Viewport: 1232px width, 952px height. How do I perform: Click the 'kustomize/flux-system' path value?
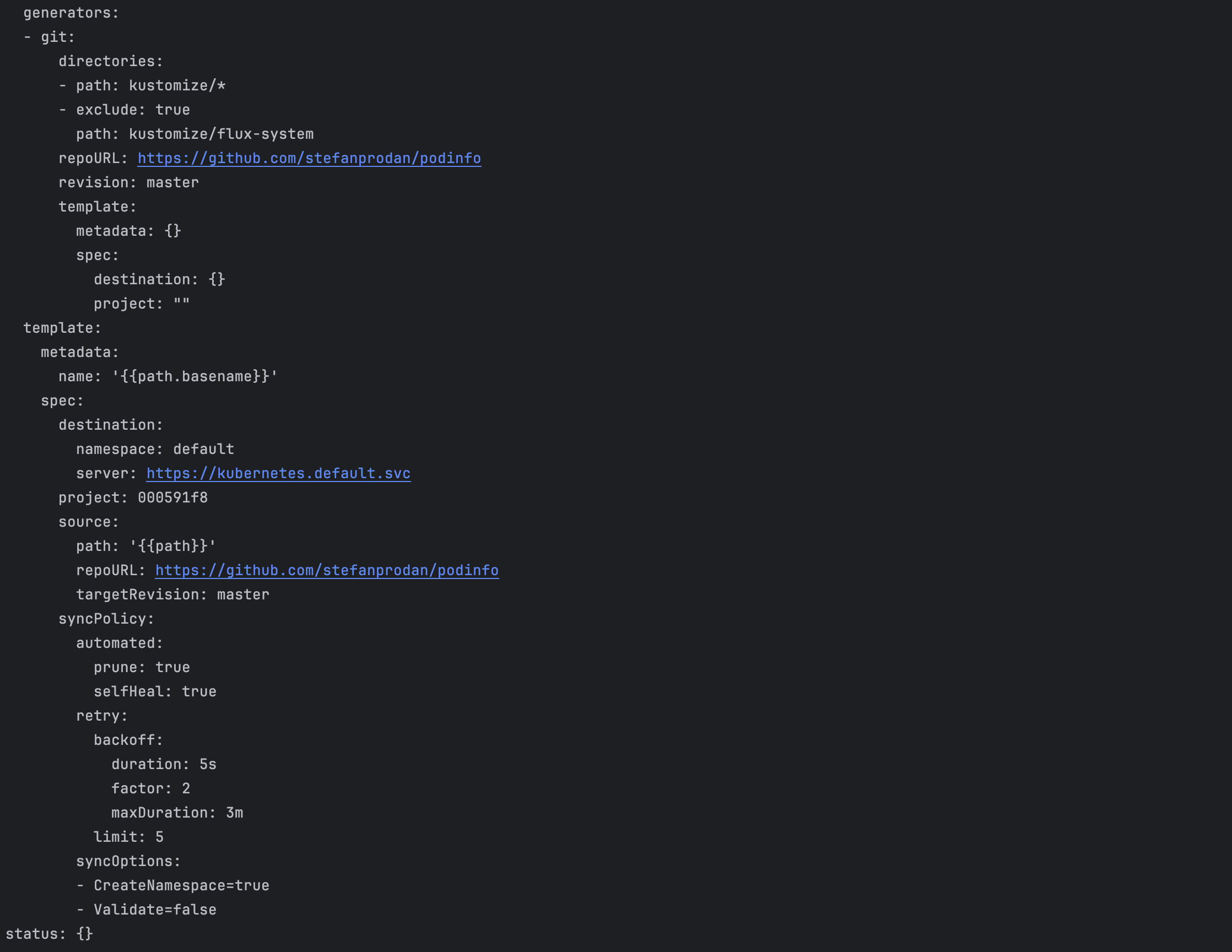(x=221, y=134)
